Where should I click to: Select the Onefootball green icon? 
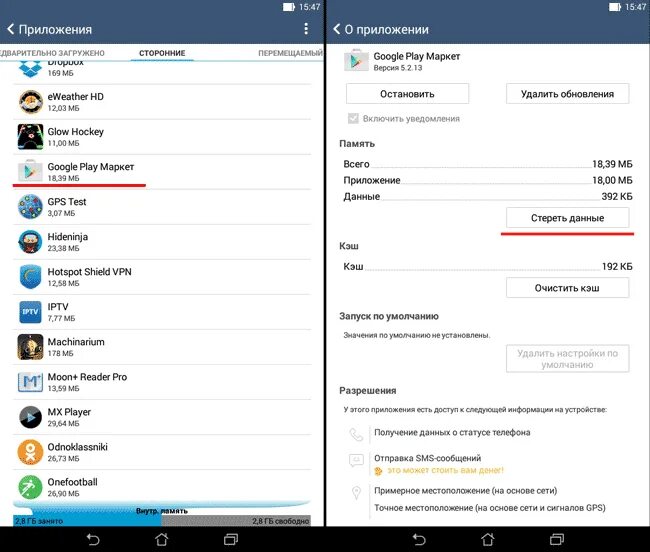pos(30,487)
